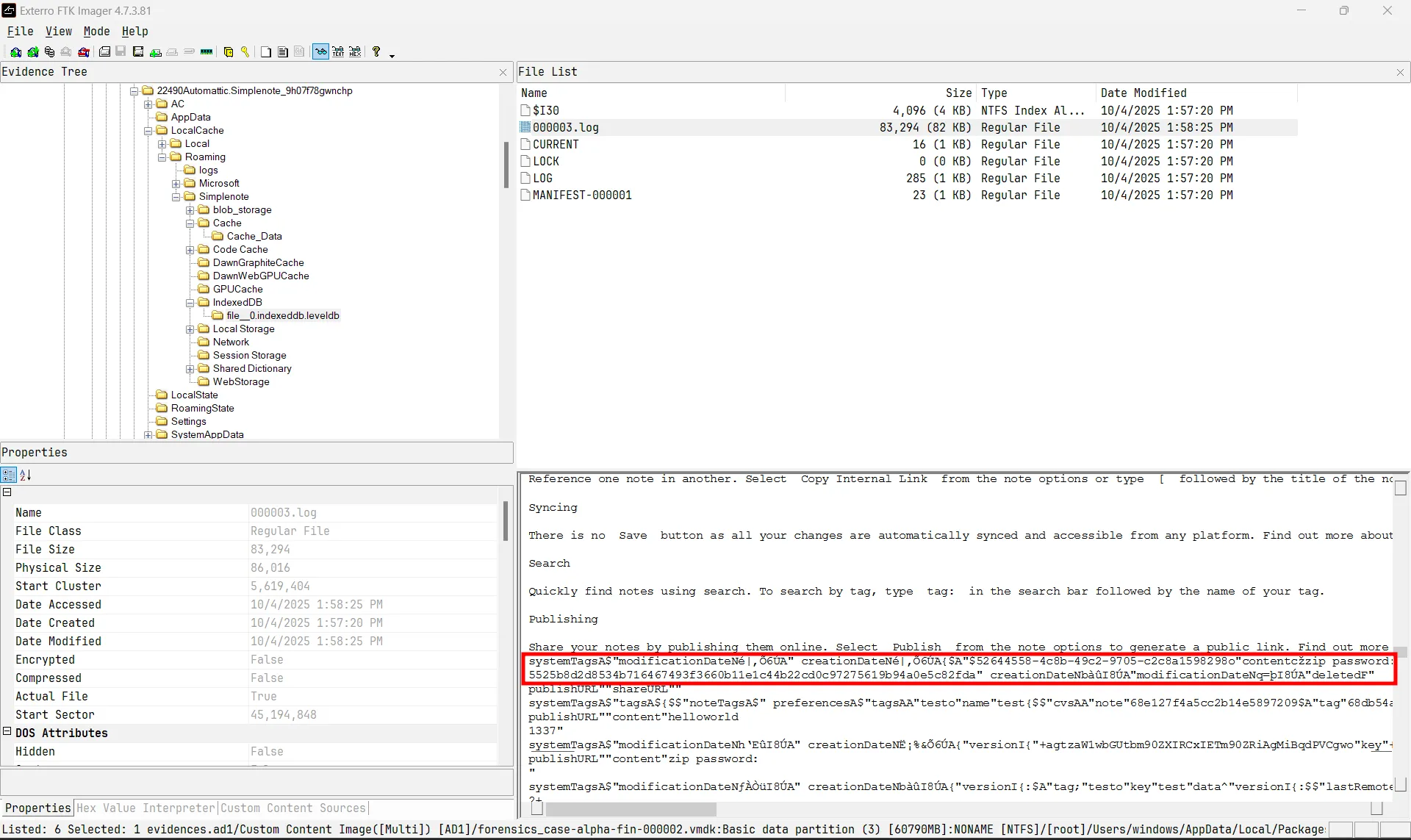Switch to the Hex Value Interpreter tab
Viewport: 1411px width, 840px height.
coord(145,808)
